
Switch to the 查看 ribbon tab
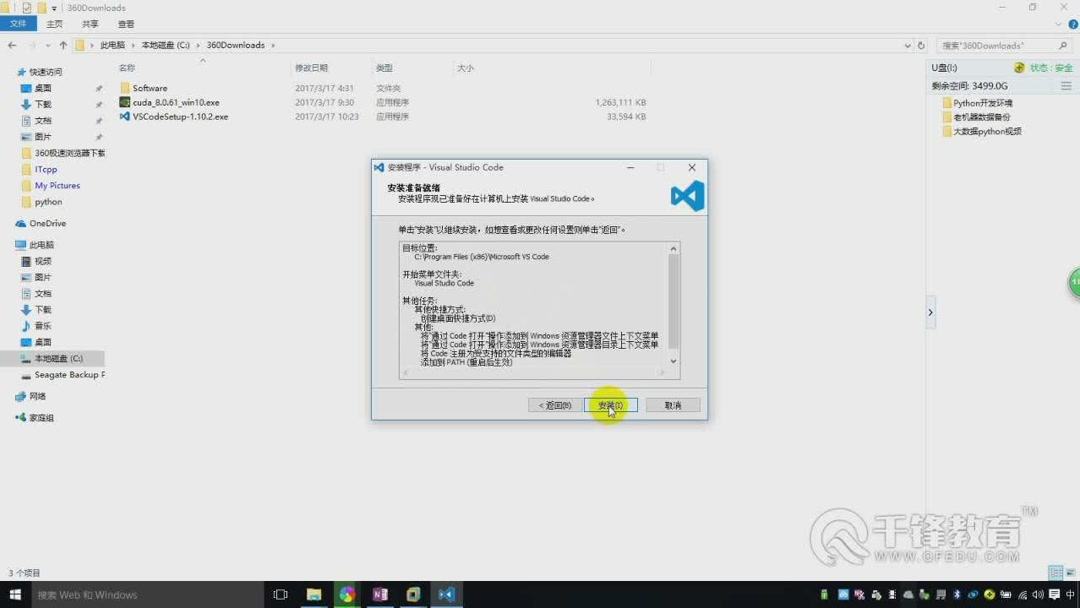pyautogui.click(x=126, y=23)
